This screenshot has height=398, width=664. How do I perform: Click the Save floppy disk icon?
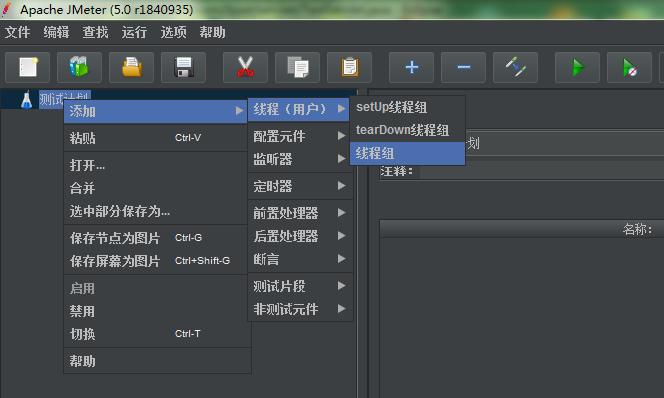click(183, 67)
